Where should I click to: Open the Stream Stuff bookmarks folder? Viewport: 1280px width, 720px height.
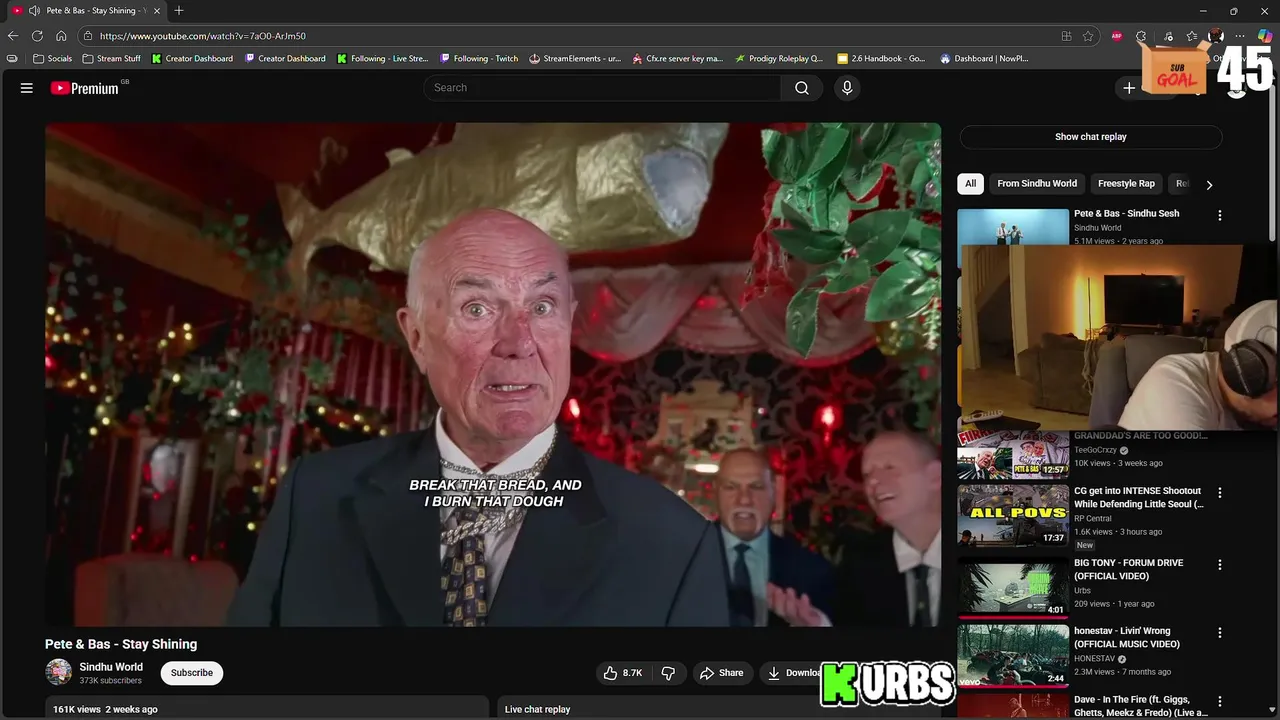(x=112, y=59)
